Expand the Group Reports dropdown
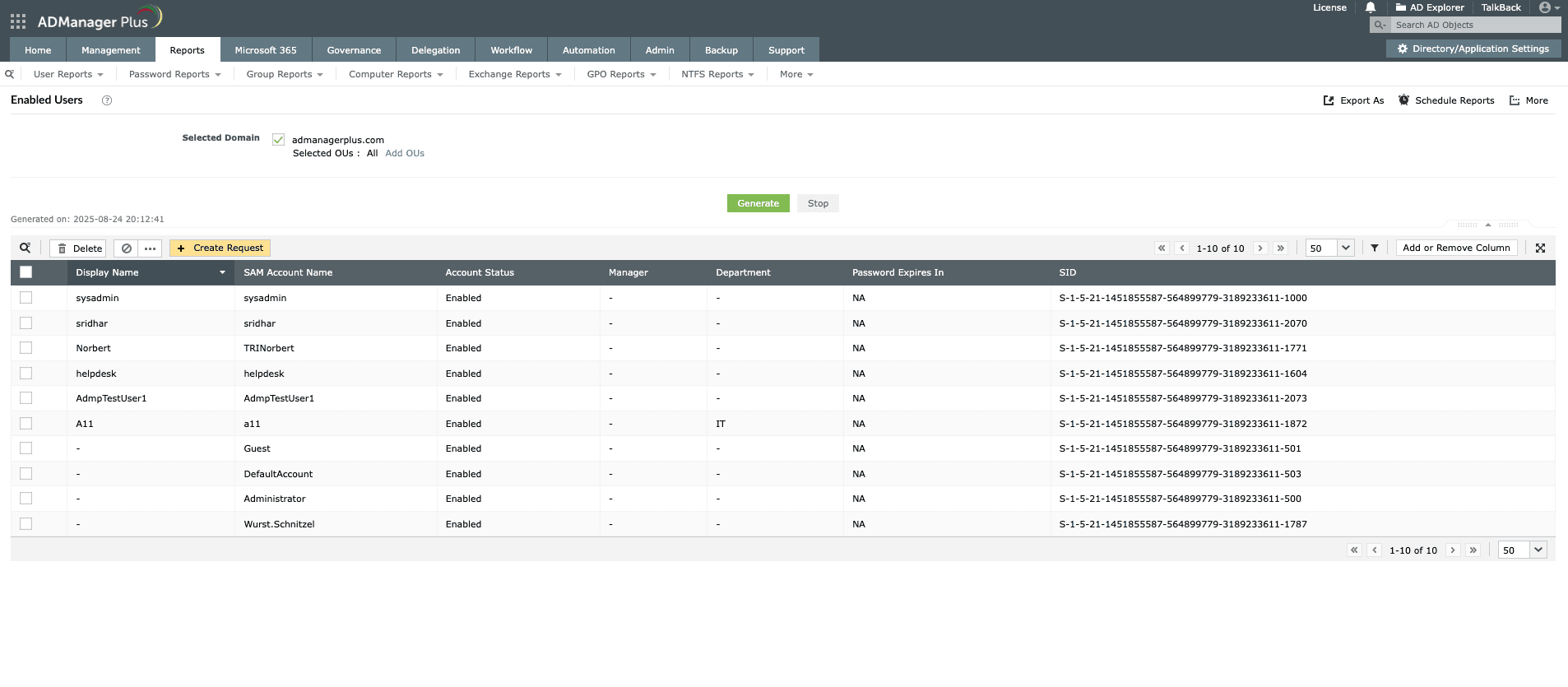 pos(285,74)
